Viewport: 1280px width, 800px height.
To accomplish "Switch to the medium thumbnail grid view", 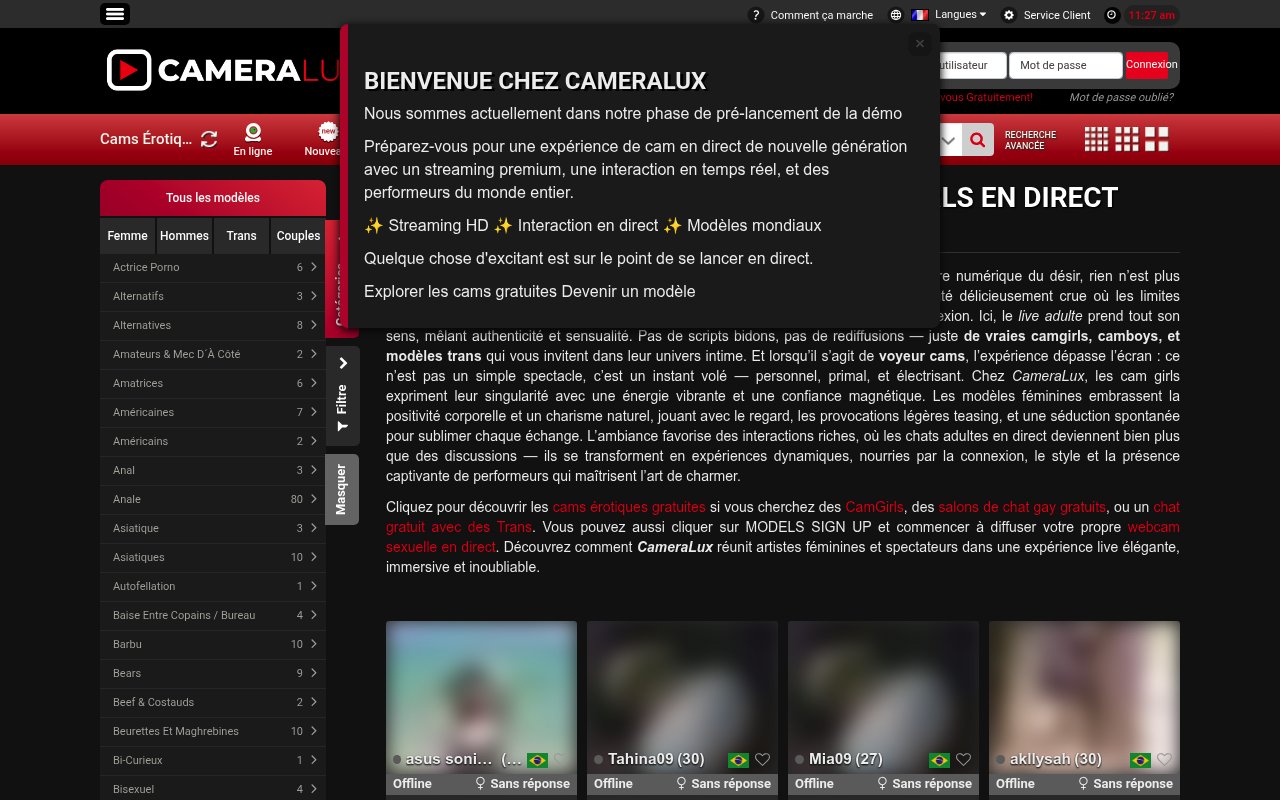I will [1127, 139].
